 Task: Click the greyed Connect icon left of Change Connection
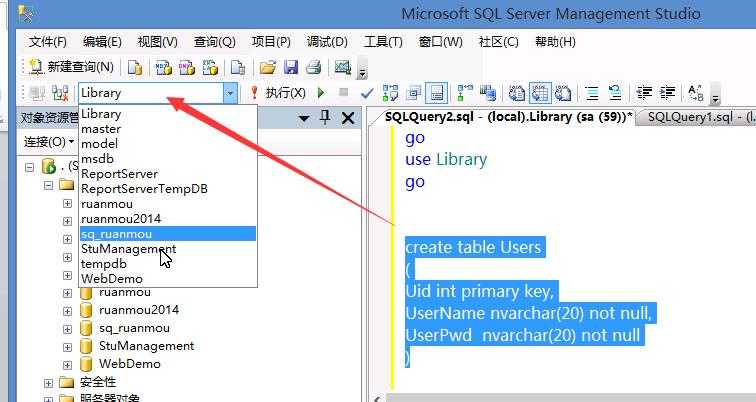[37, 93]
